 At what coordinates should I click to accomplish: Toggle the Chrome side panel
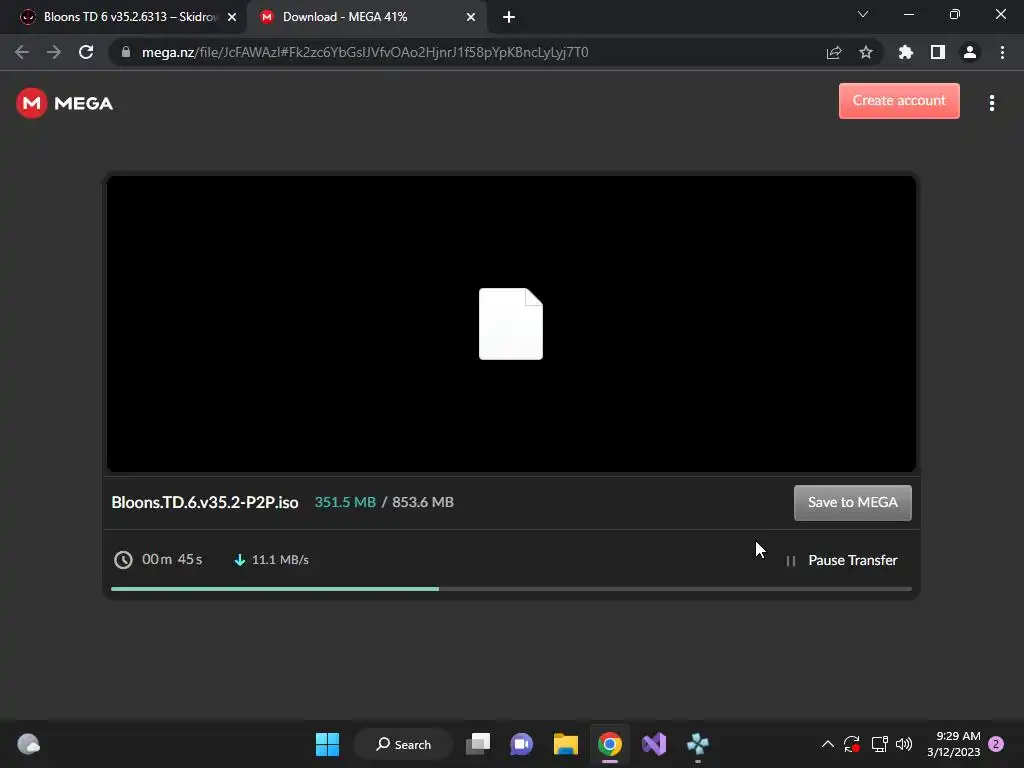[938, 52]
